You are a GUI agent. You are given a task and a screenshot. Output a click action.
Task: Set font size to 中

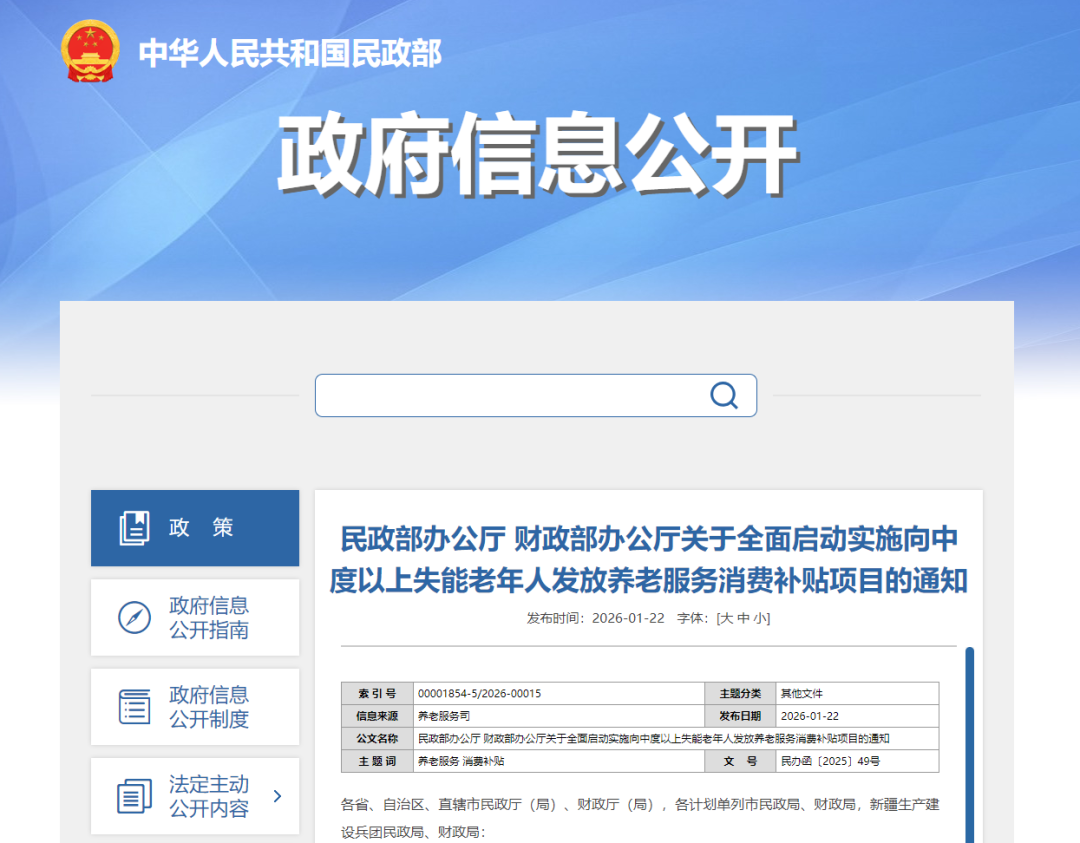coord(742,618)
